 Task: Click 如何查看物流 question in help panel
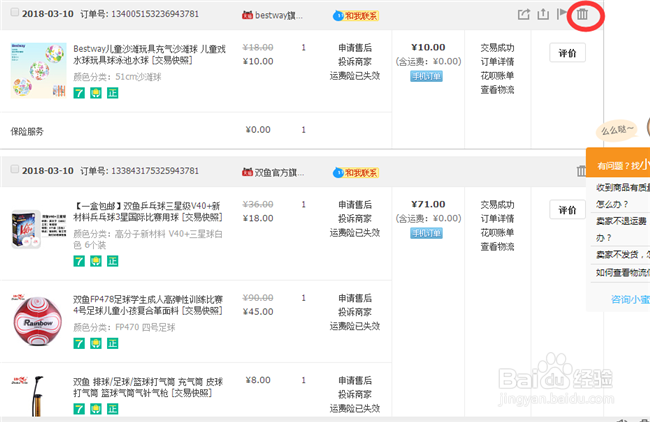pos(623,272)
